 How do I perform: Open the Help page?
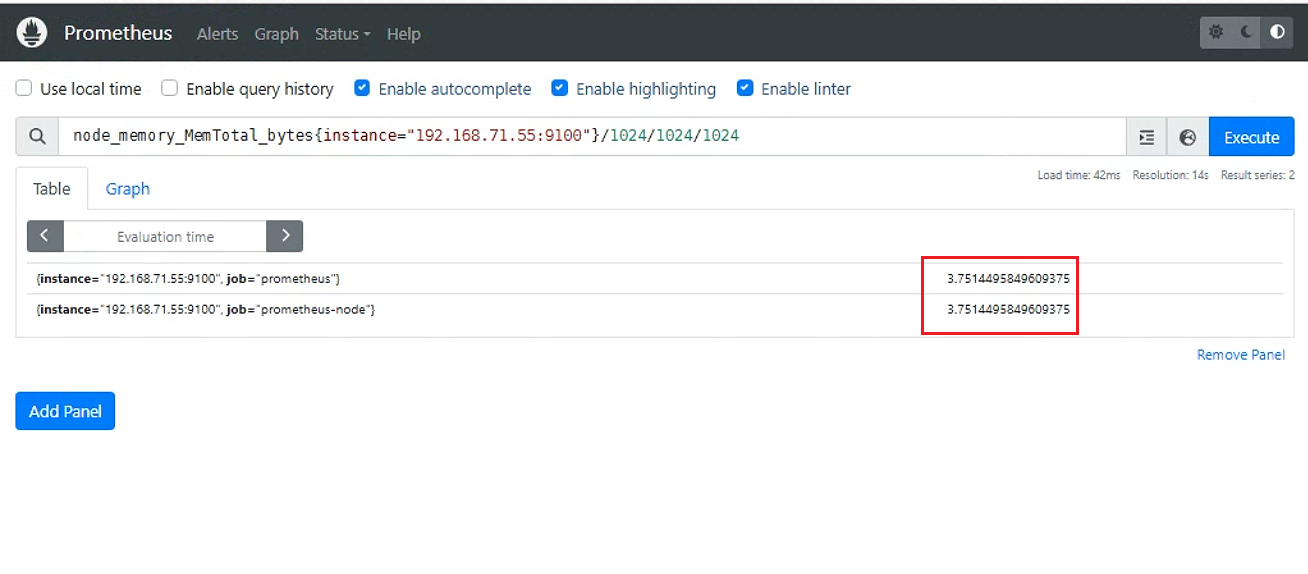coord(403,33)
